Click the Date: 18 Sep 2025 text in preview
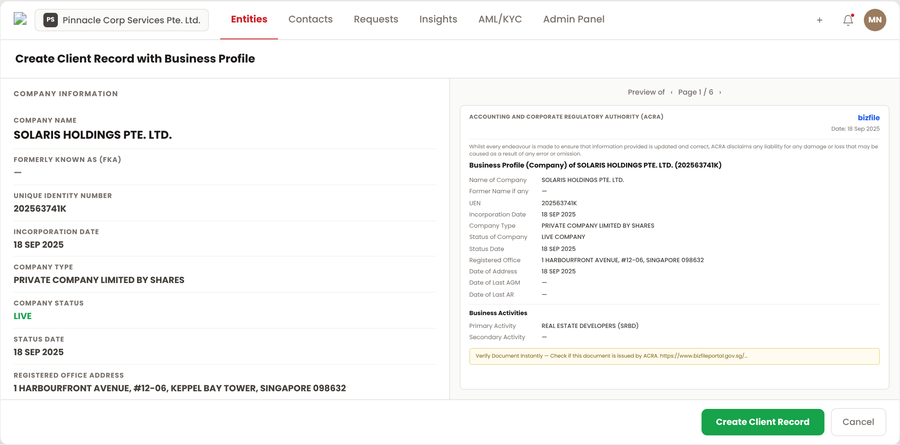This screenshot has width=900, height=445. 855,129
